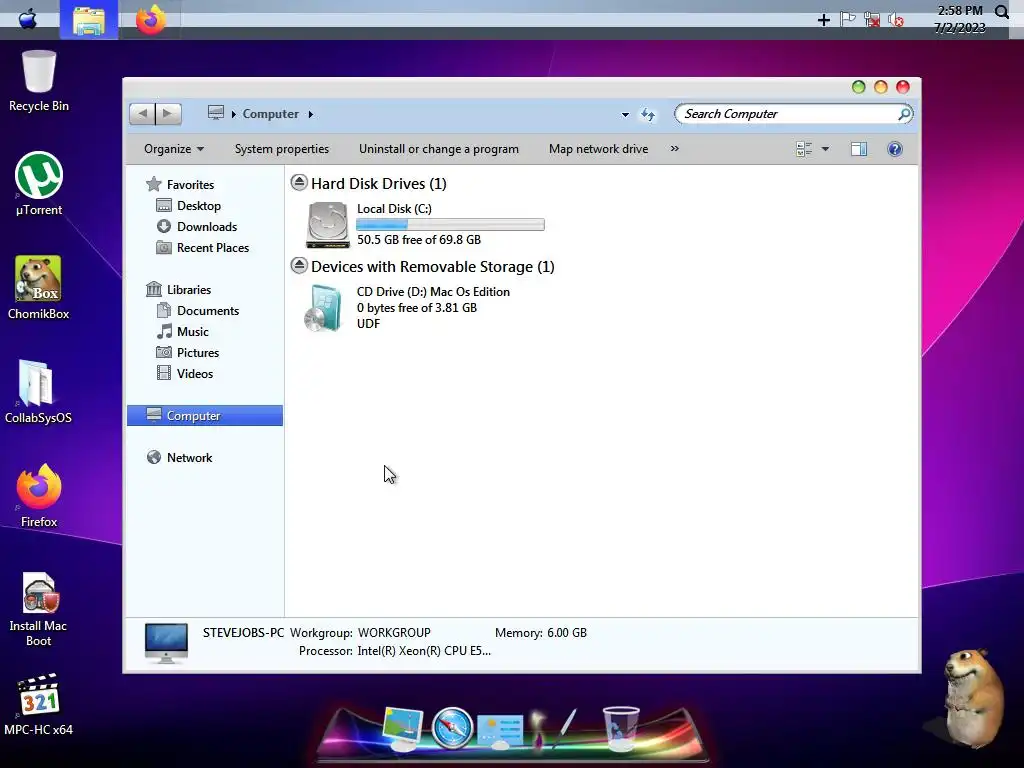Click the trash can icon in the dock
This screenshot has height=768, width=1024.
coord(620,728)
